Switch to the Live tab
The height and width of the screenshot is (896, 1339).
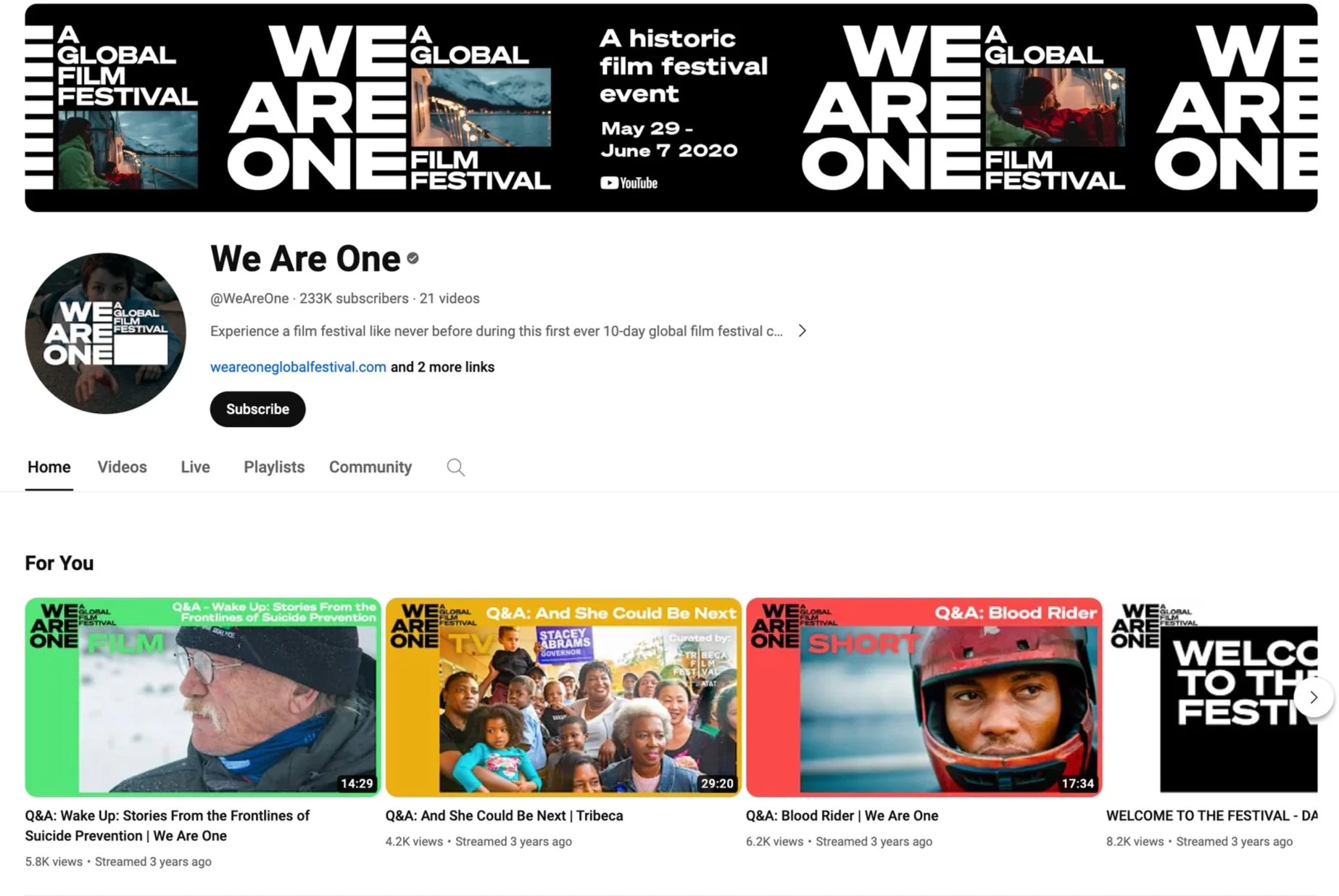pos(195,468)
